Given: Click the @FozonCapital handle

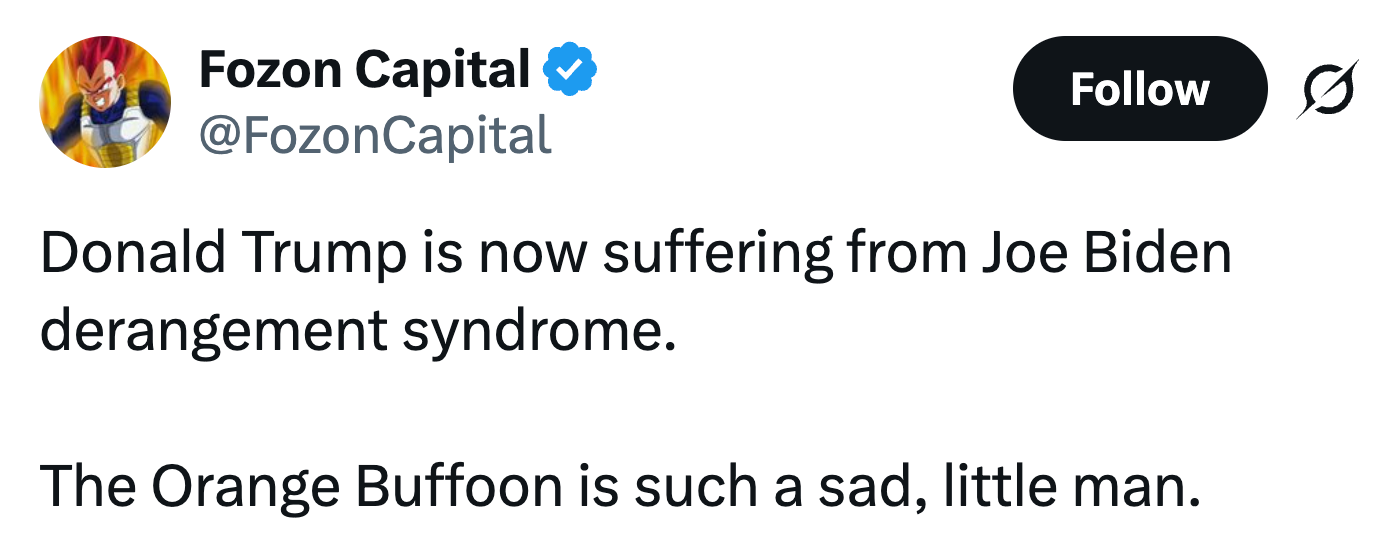Looking at the screenshot, I should point(375,134).
